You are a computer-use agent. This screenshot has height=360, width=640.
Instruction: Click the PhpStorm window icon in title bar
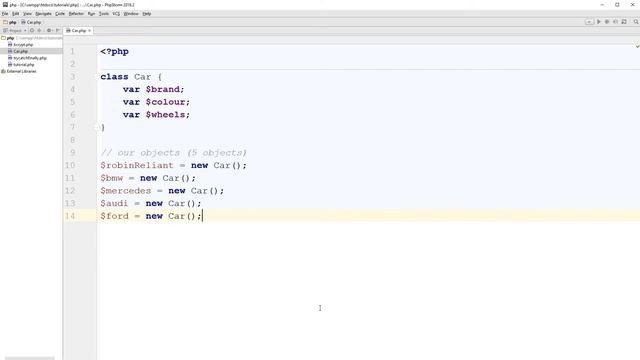[5, 4]
